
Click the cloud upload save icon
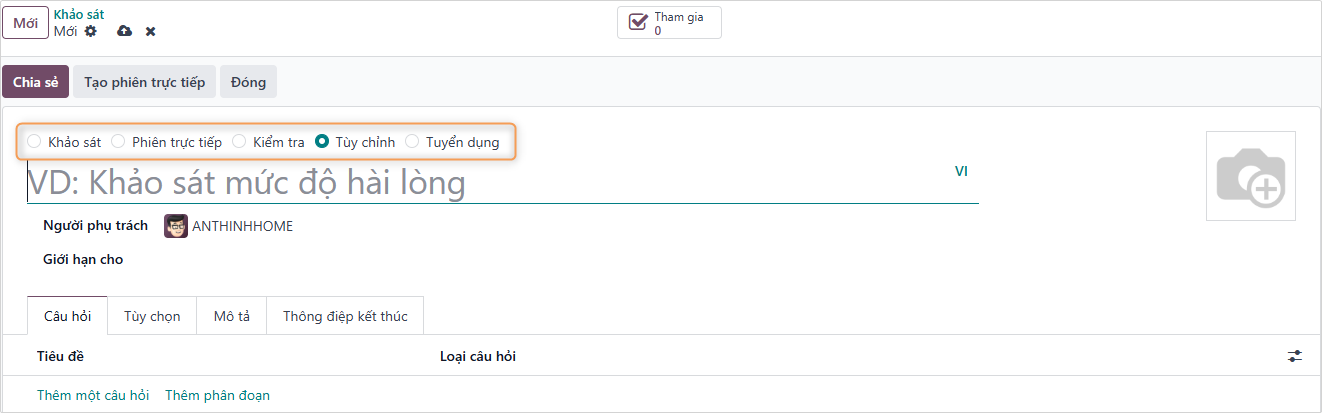[x=124, y=31]
